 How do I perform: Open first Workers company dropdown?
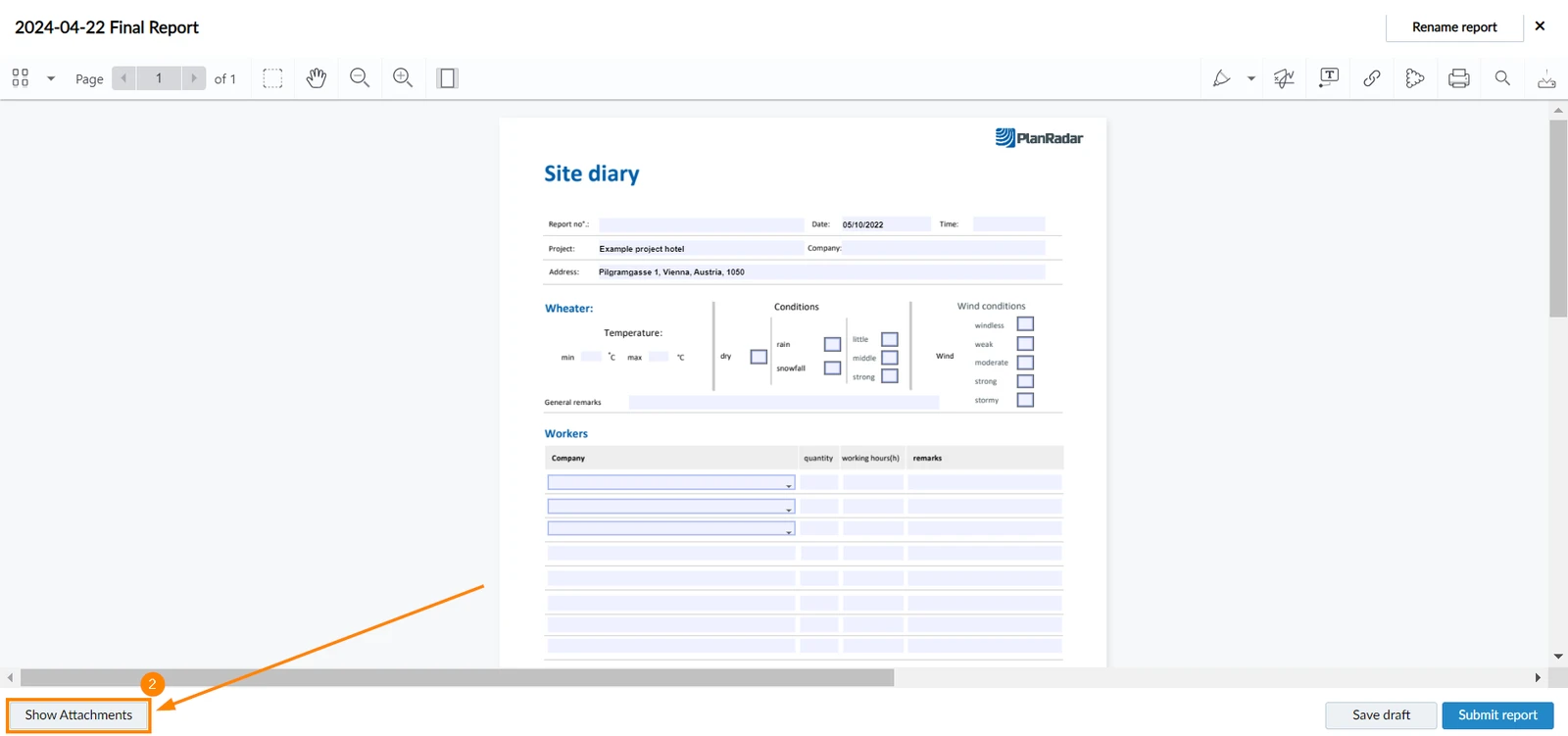tap(670, 482)
